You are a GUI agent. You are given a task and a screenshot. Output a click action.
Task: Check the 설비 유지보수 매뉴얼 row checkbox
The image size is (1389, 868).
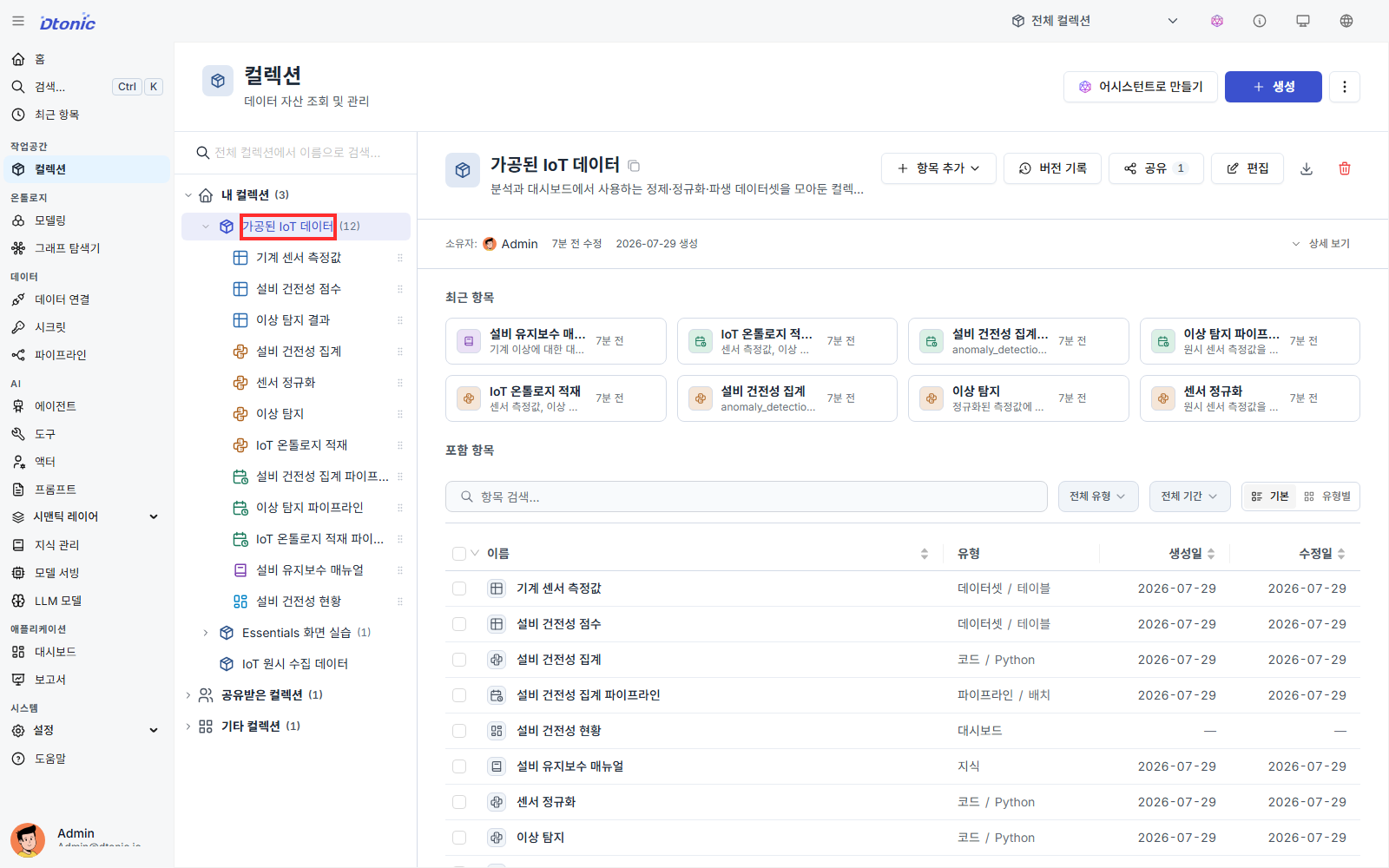pyautogui.click(x=459, y=766)
